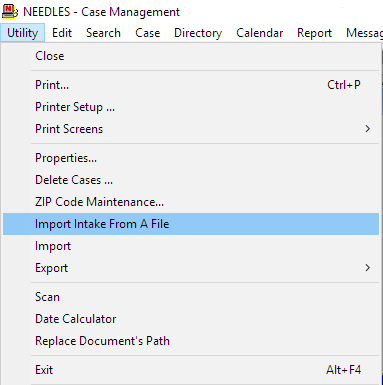Select Delete Cases ... entry

(191, 180)
